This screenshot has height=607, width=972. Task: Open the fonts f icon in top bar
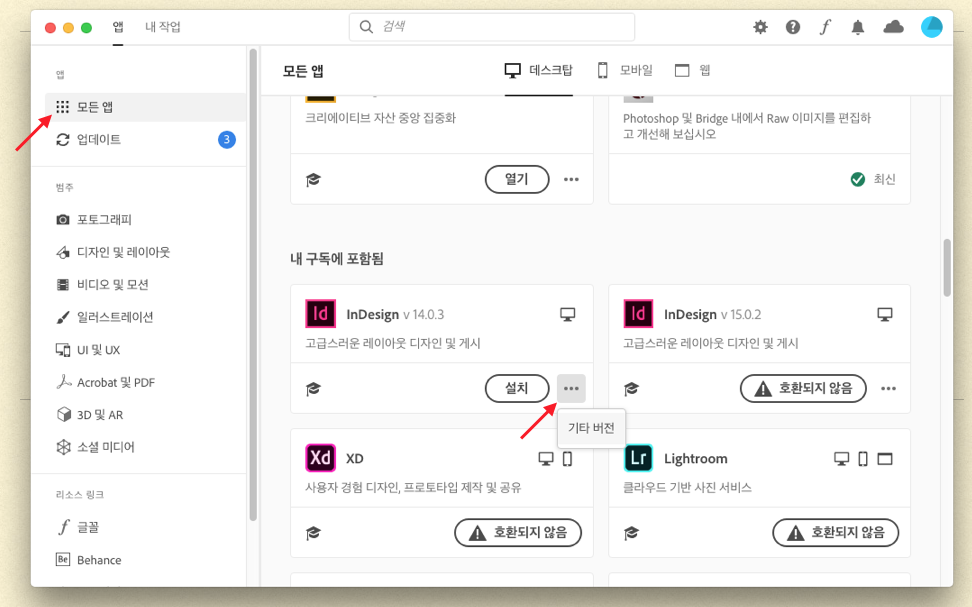(x=825, y=27)
